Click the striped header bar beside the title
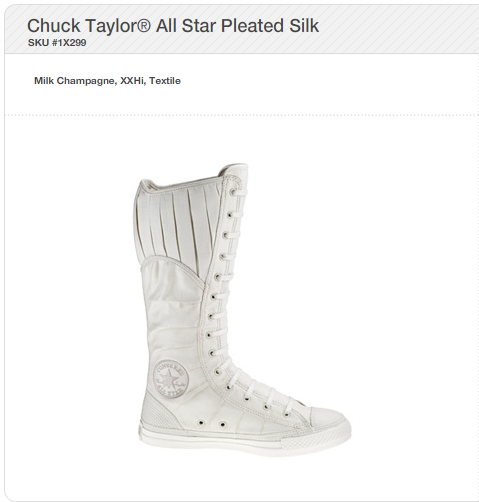Image resolution: width=479 pixels, height=502 pixels. click(x=398, y=29)
